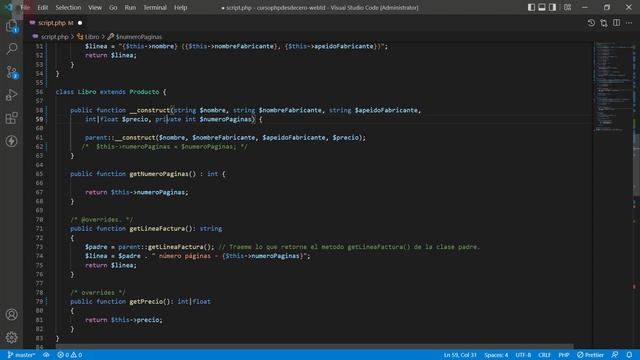Change indentation via Spaces: 4
Screen dimensions: 640x360
pos(496,355)
